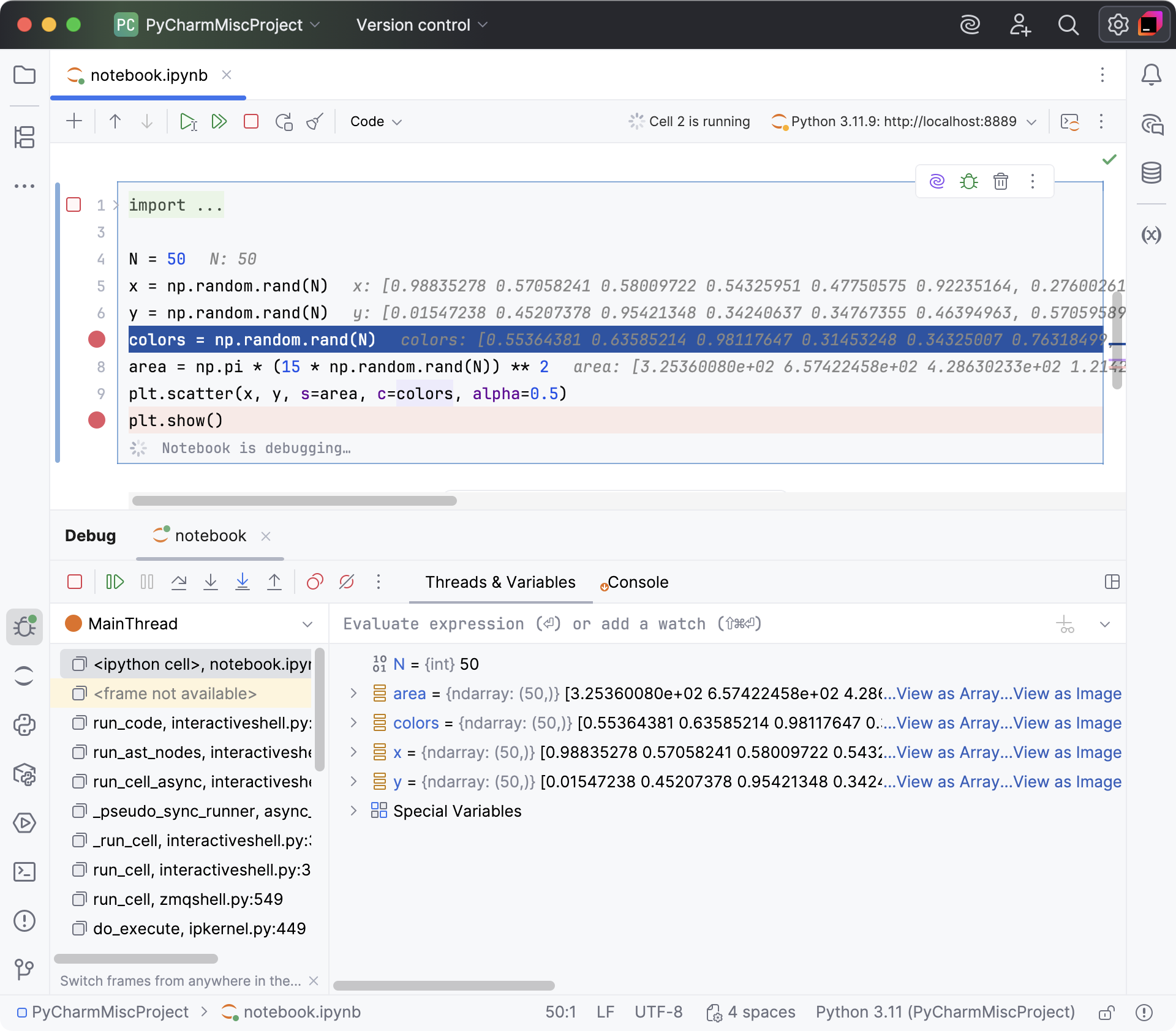Image resolution: width=1176 pixels, height=1031 pixels.
Task: Toggle the cell selection checkbox at line 1
Action: point(73,204)
